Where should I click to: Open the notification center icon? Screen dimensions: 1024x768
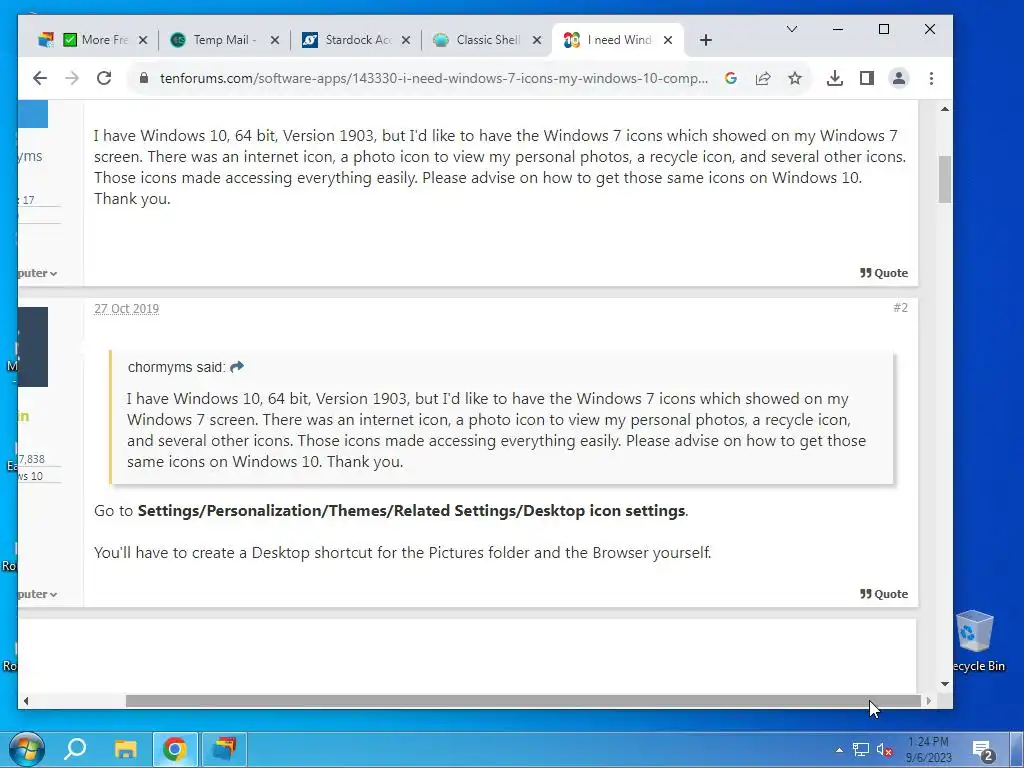click(983, 751)
